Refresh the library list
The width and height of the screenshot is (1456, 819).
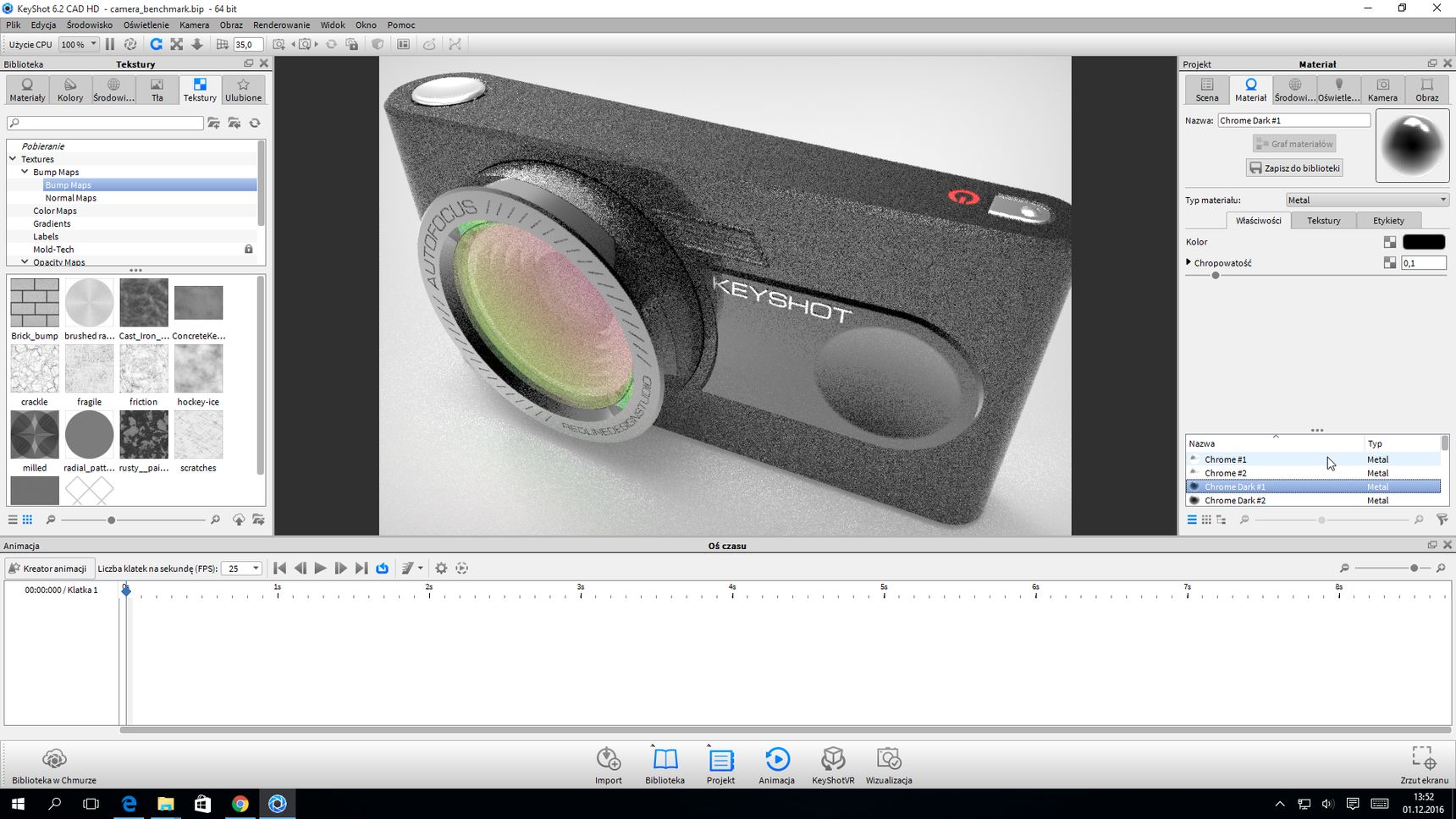[255, 124]
